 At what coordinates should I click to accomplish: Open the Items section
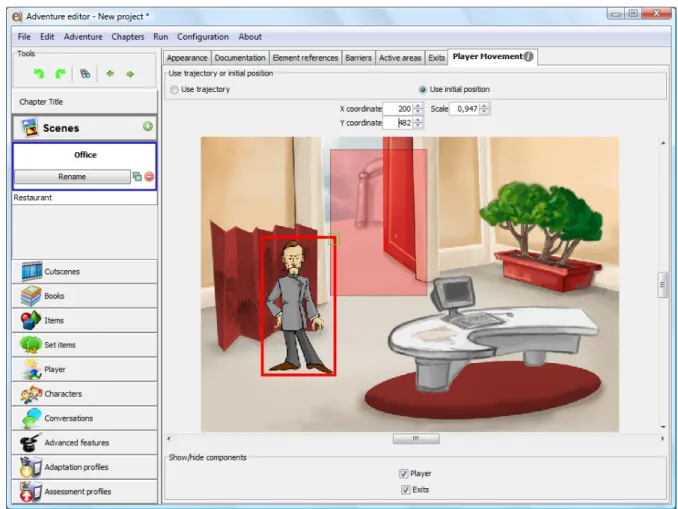[x=84, y=320]
